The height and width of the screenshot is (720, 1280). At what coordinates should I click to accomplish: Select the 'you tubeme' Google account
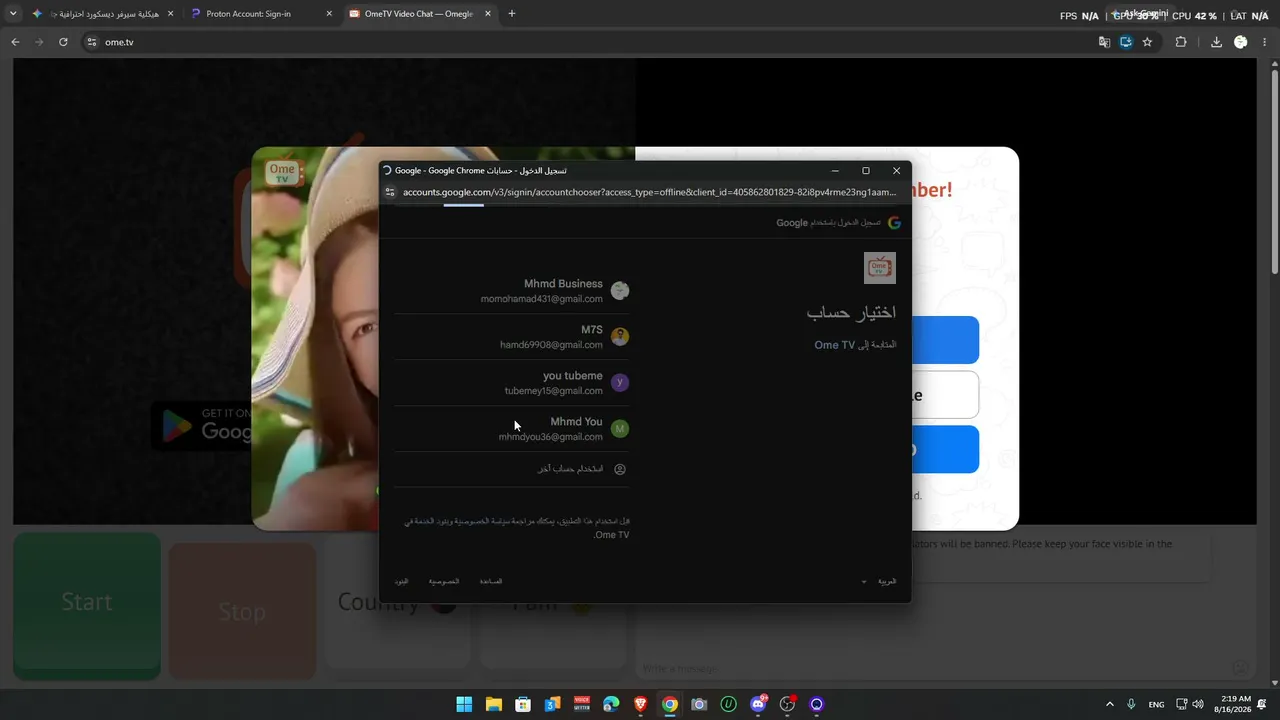tap(512, 383)
